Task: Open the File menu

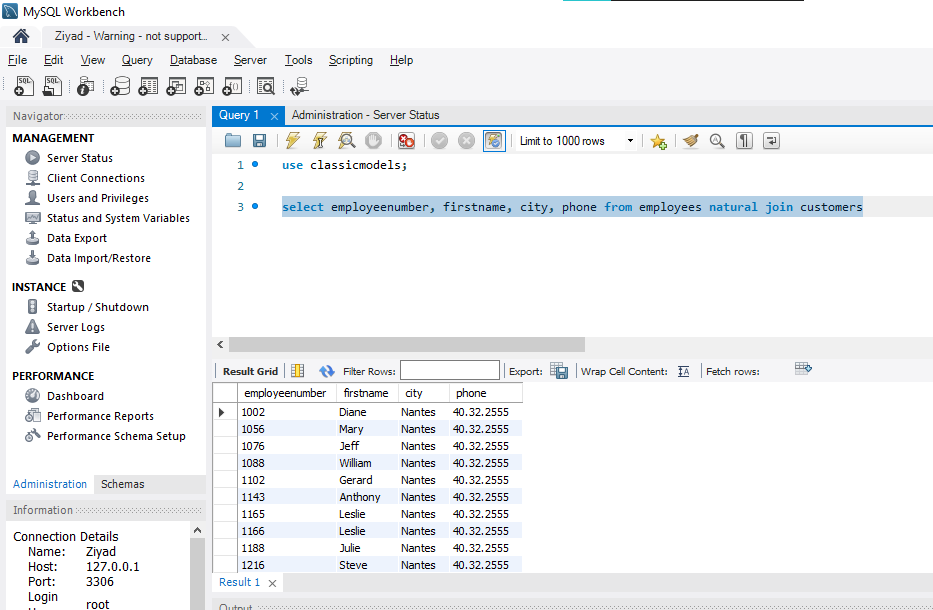Action: pyautogui.click(x=17, y=60)
